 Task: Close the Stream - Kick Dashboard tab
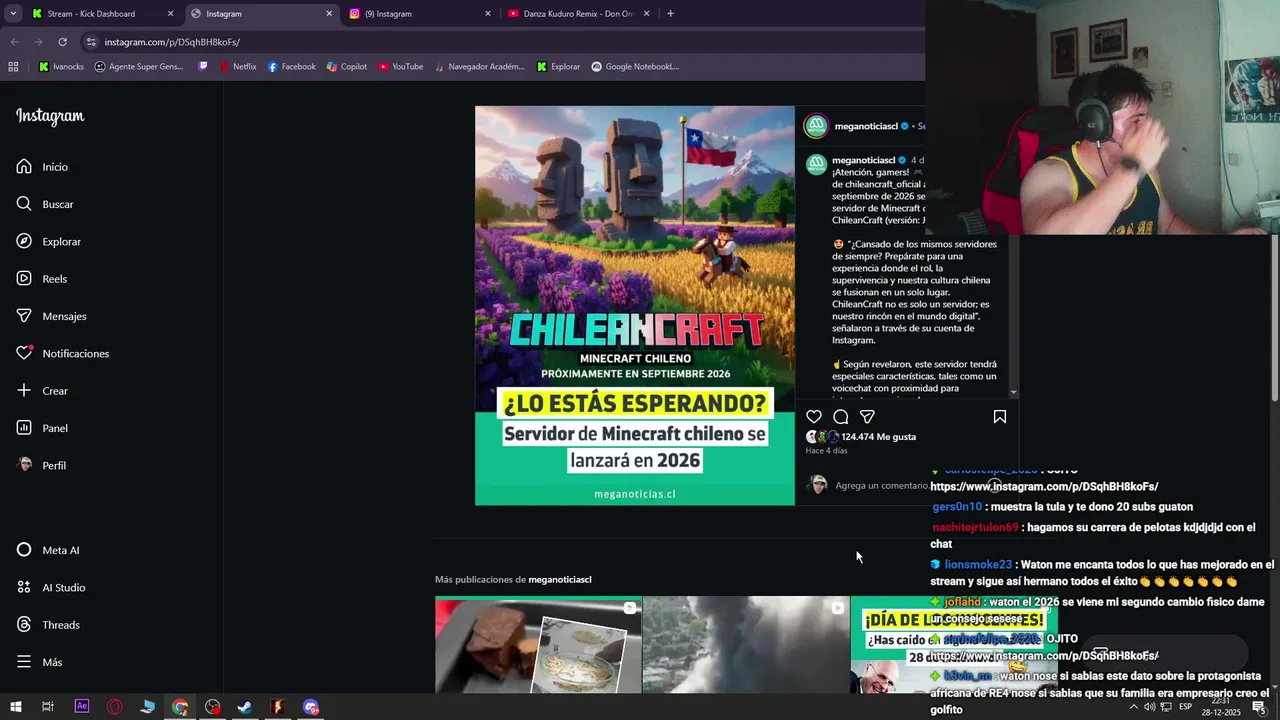tap(170, 14)
